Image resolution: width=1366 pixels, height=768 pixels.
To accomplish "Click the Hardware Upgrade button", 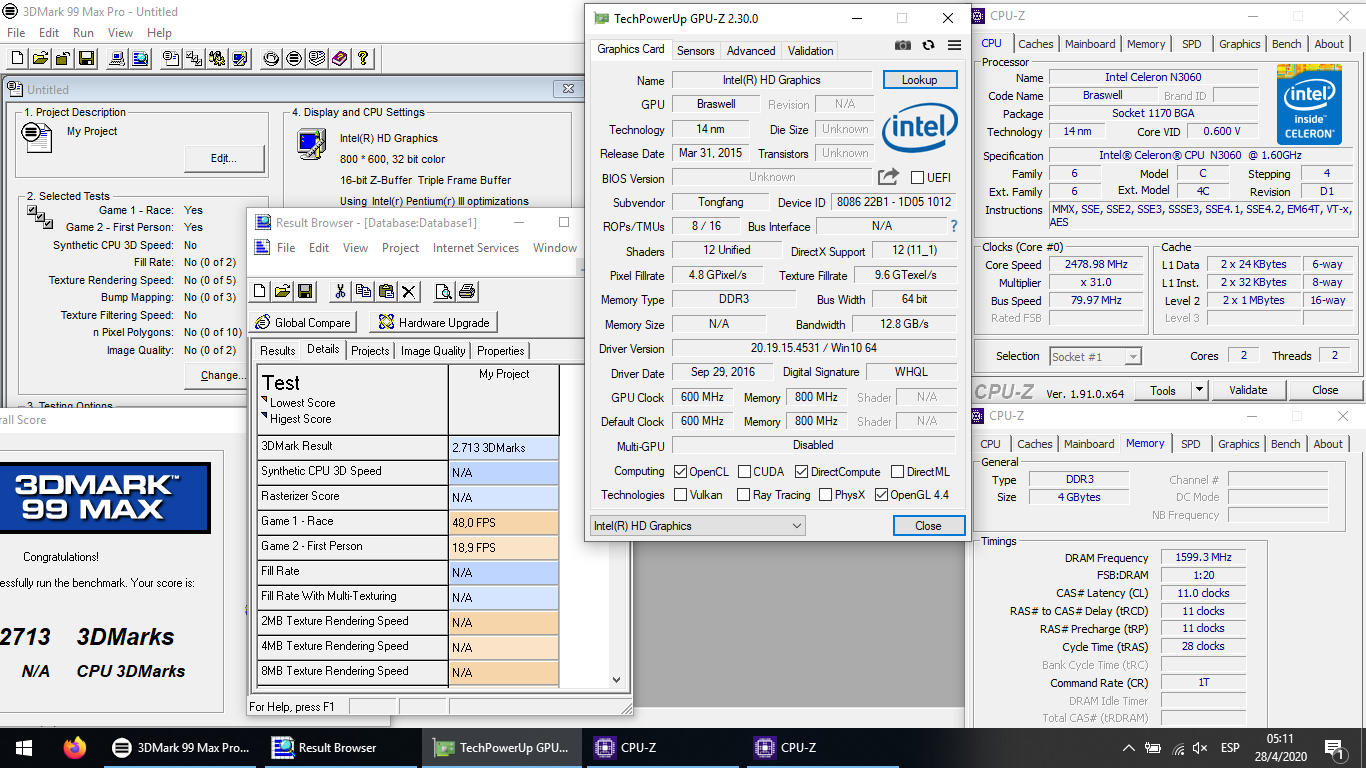I will coord(433,323).
